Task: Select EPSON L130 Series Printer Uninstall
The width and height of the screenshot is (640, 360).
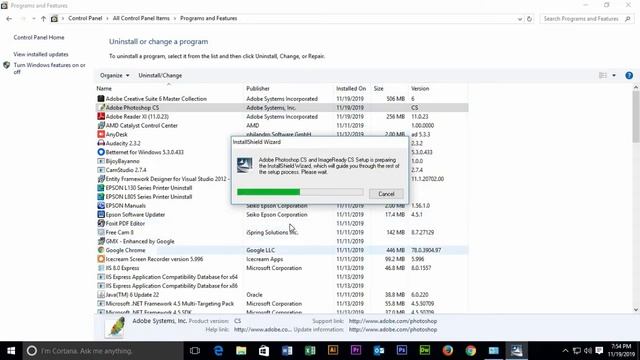Action: pos(149,188)
